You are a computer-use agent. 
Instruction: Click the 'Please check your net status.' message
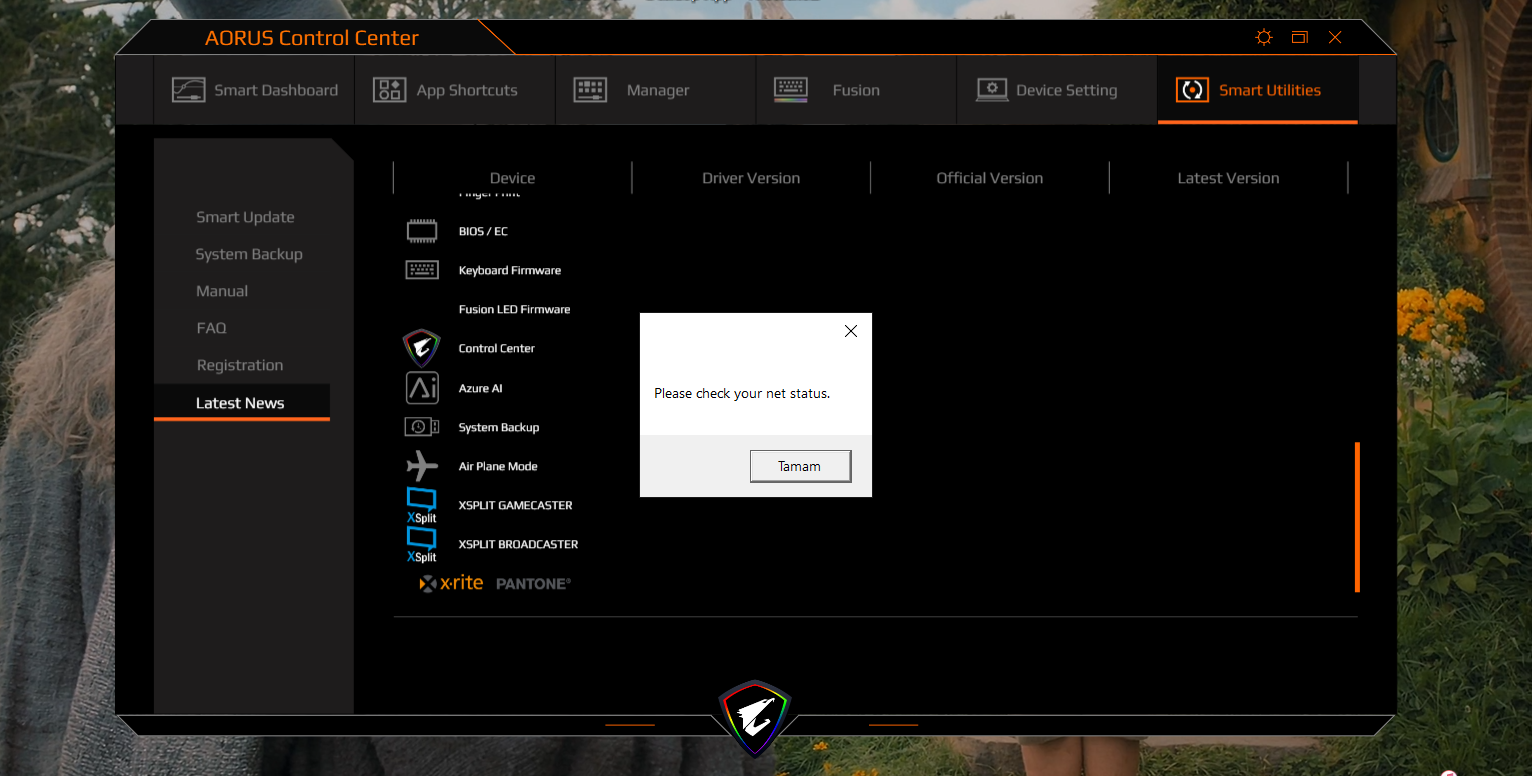[742, 394]
